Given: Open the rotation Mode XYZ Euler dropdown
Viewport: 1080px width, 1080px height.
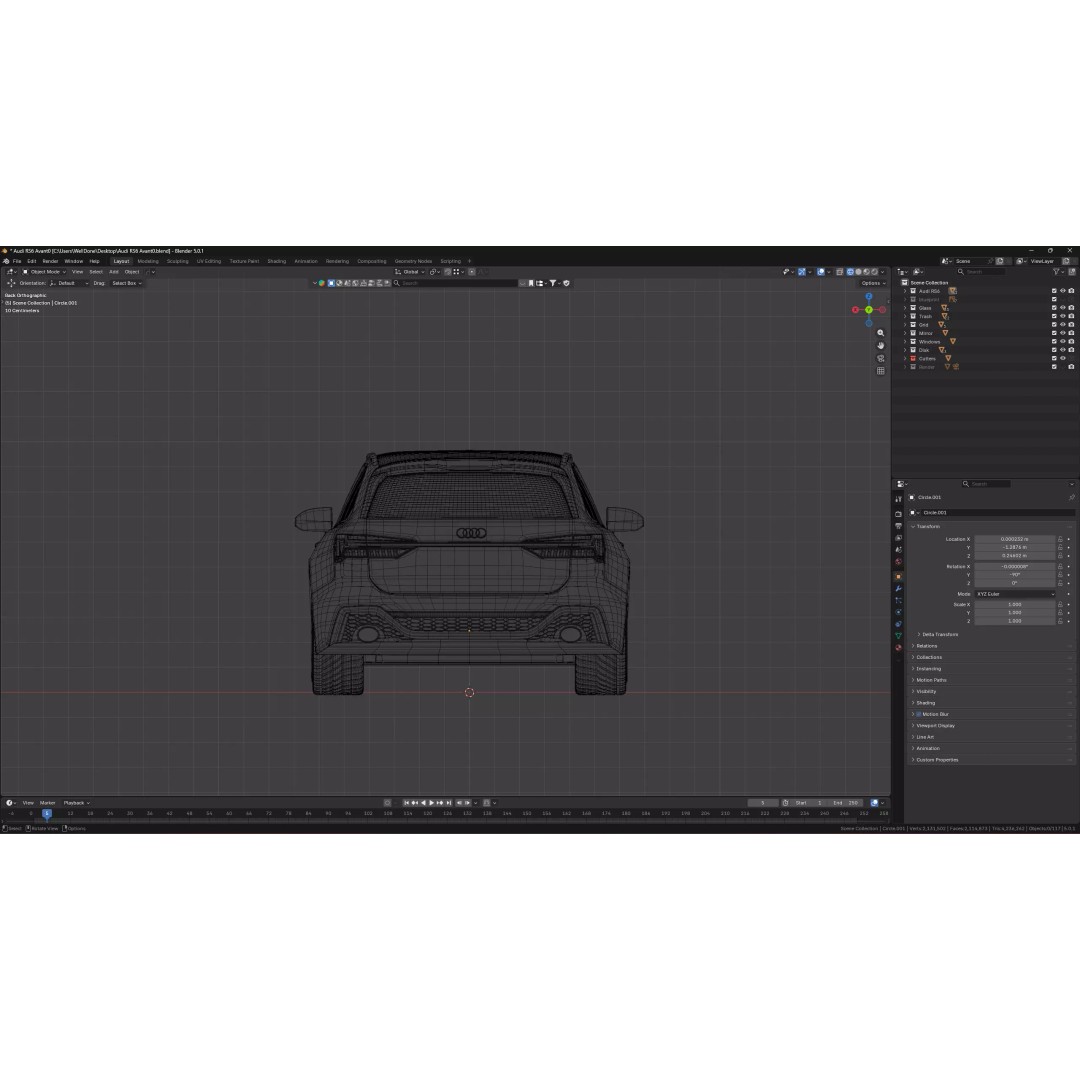Looking at the screenshot, I should click(1015, 594).
